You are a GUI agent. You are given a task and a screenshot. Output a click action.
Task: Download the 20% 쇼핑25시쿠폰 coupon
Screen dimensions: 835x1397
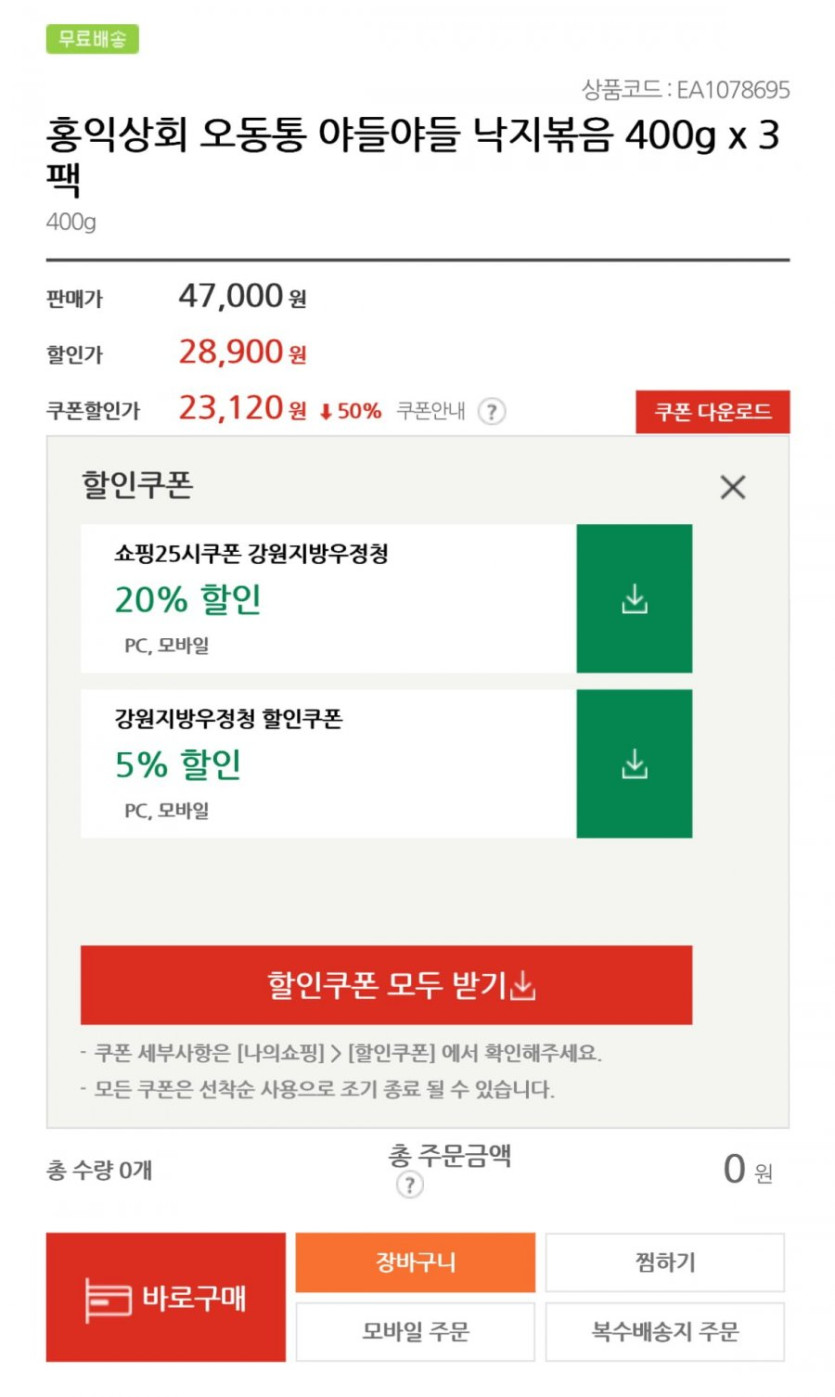pyautogui.click(x=634, y=599)
